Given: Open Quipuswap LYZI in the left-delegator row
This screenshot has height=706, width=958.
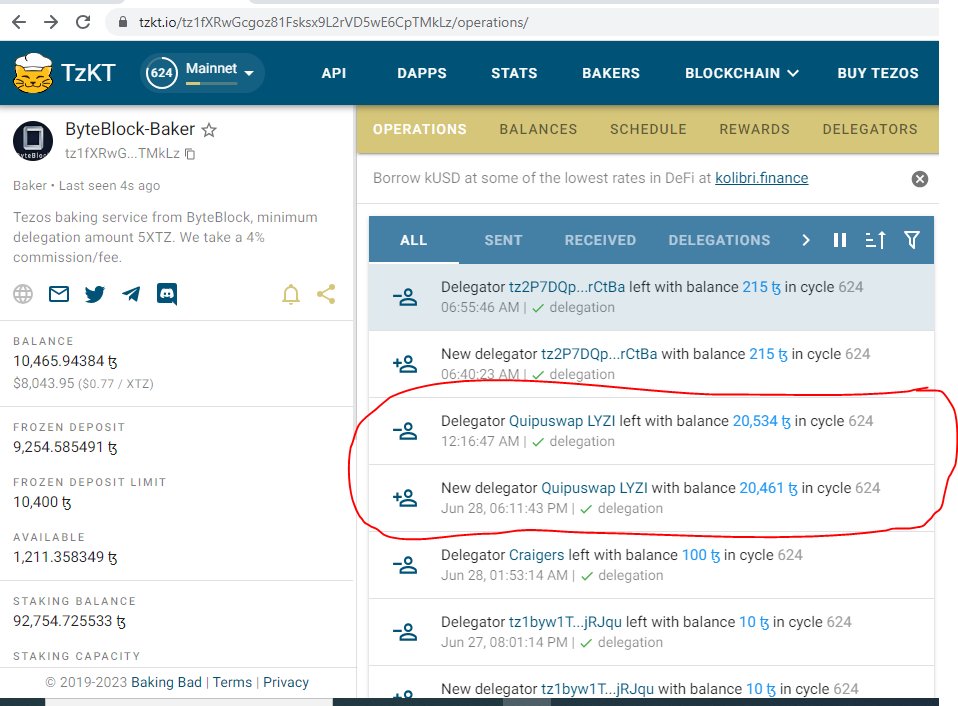Looking at the screenshot, I should click(x=561, y=421).
